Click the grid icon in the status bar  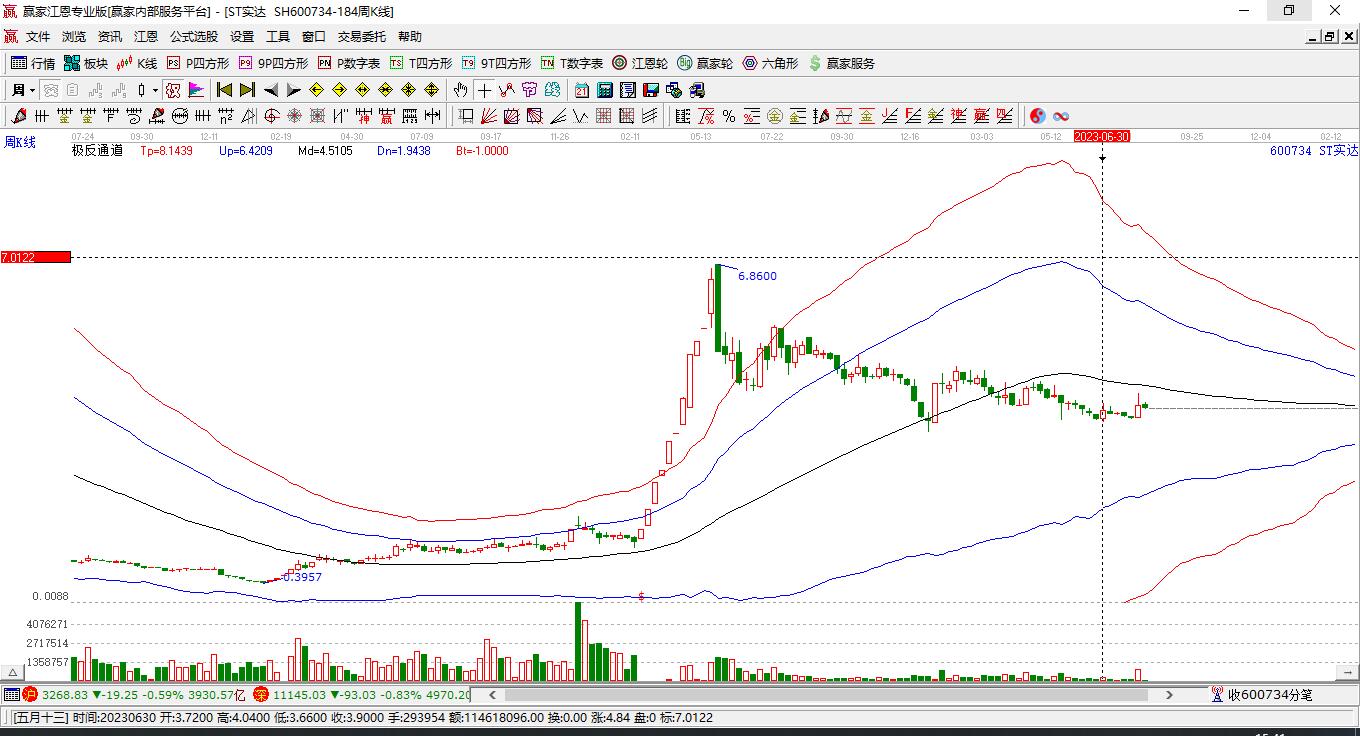tap(11, 694)
